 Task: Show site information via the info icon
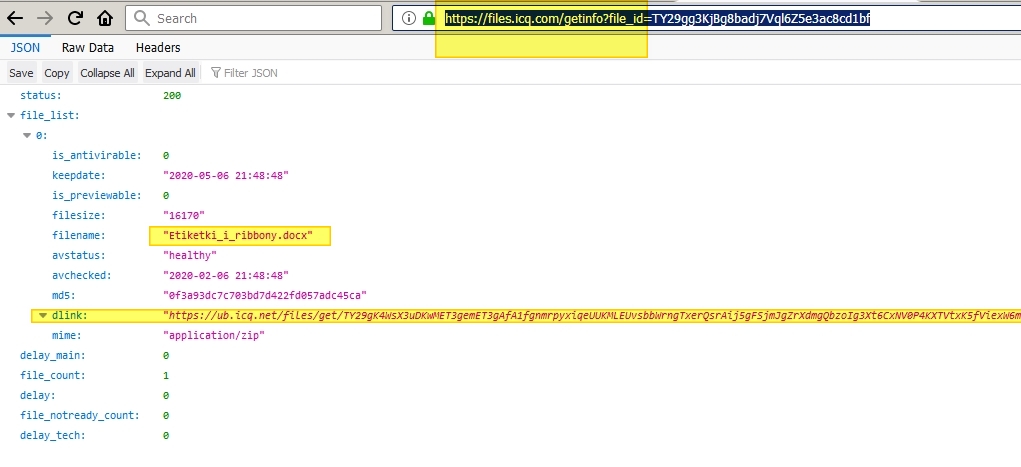pos(408,18)
